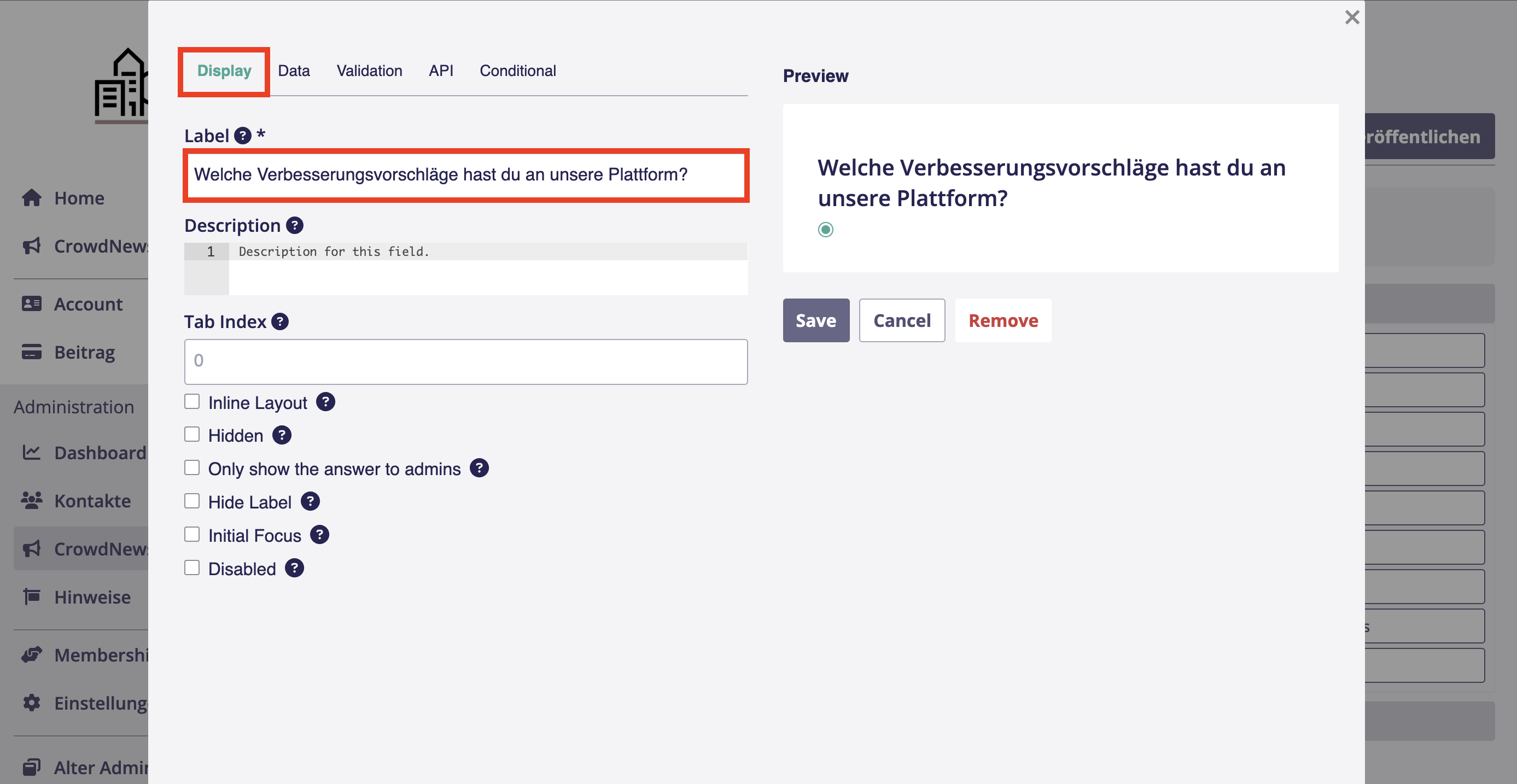Close the dialog with the X

pos(1352,17)
